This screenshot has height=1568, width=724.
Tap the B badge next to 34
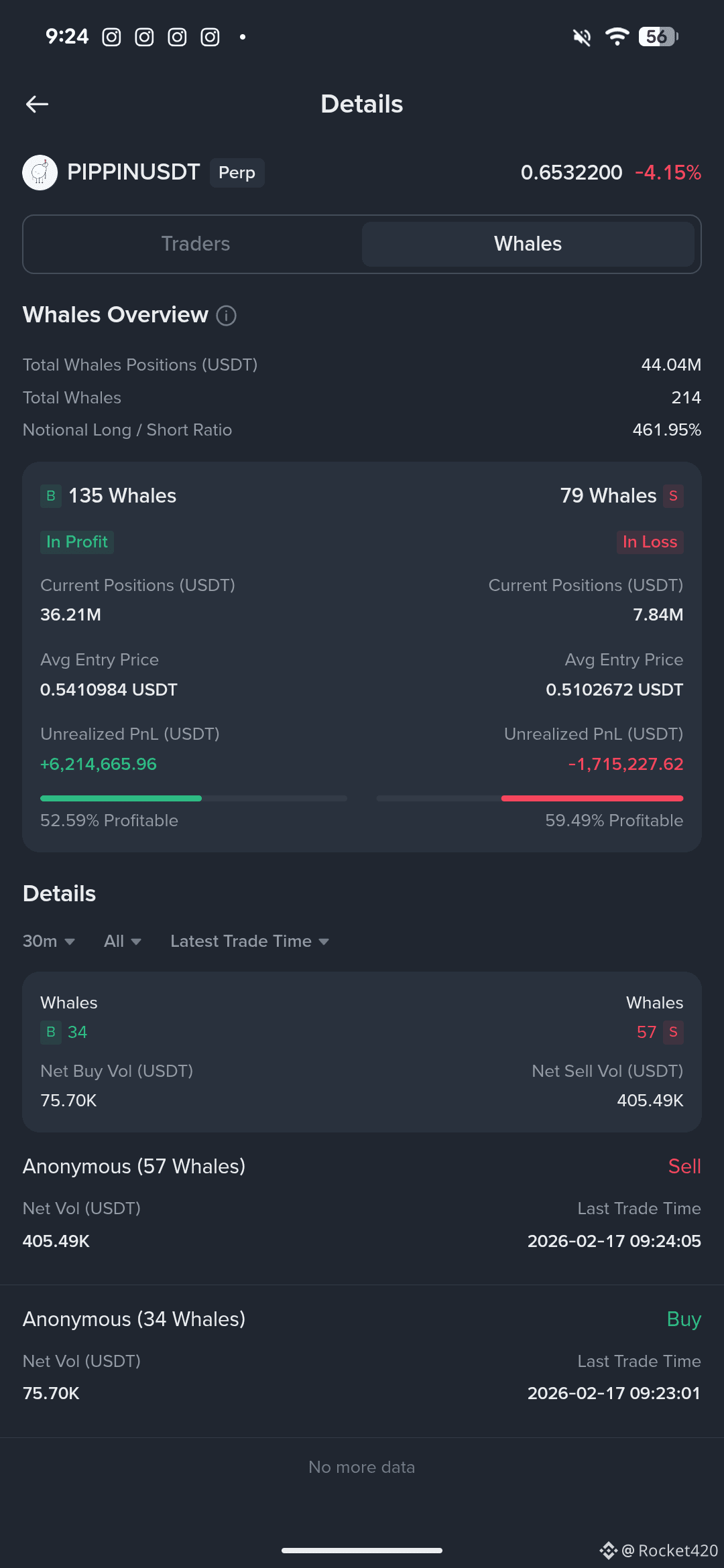tap(51, 1033)
